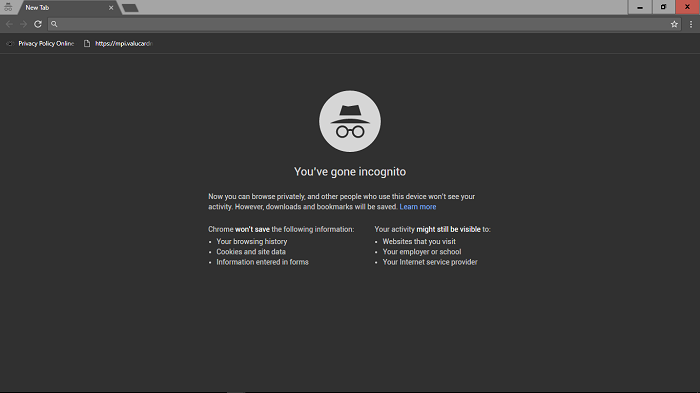Click the forward navigation arrow
Screen dimensions: 700x393
point(24,24)
